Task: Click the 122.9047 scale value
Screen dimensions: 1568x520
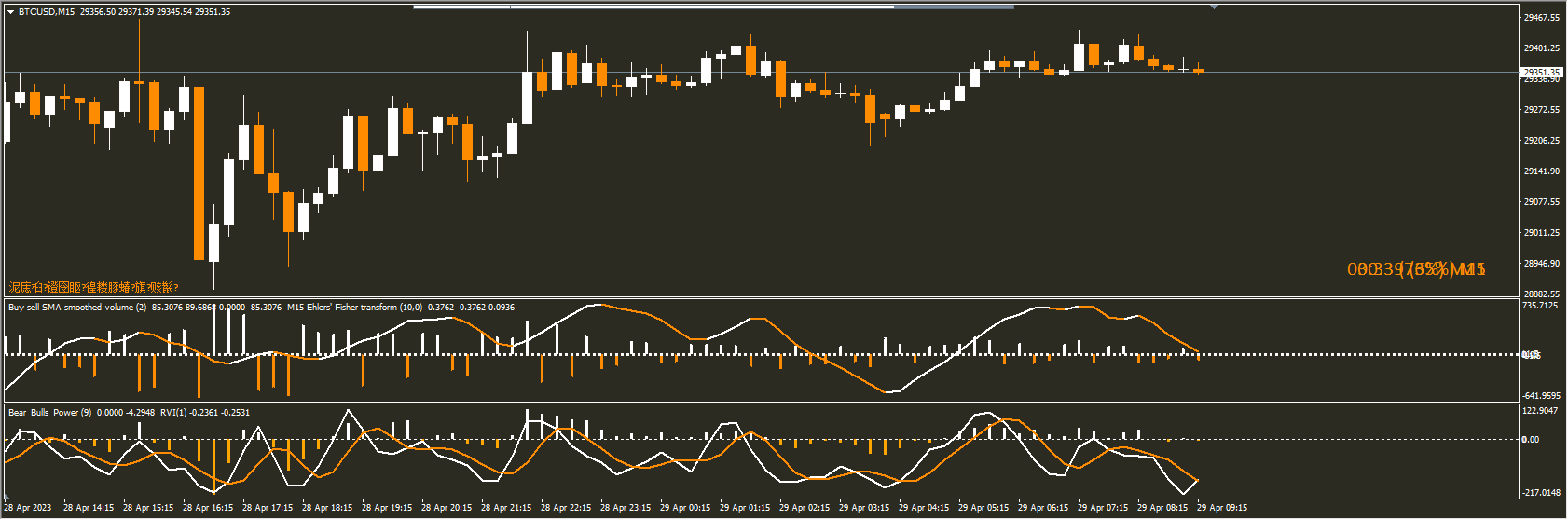Action: click(x=1540, y=411)
